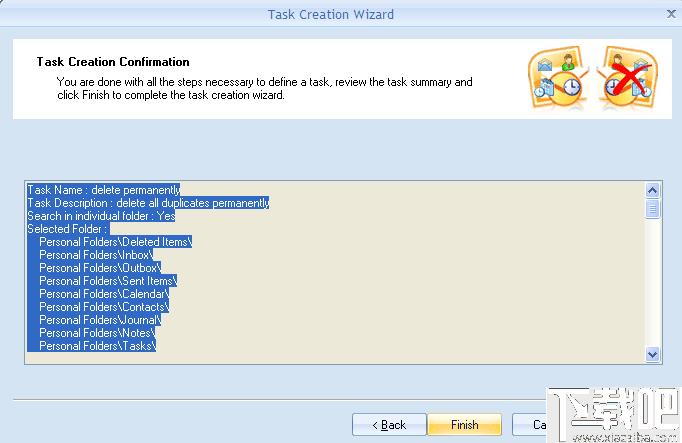
Task: Click the 'Selected Folder :' line
Action: [68, 229]
